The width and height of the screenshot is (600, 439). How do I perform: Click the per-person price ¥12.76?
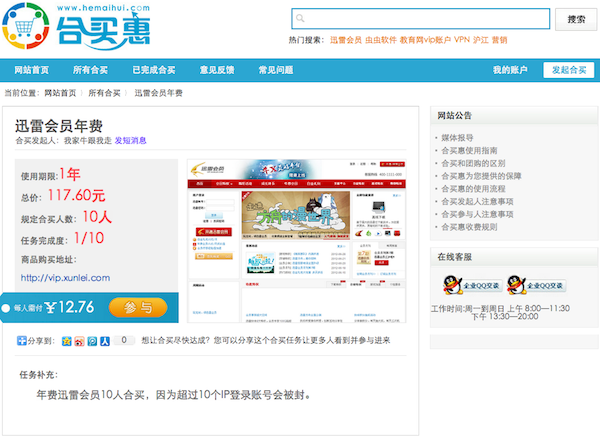[69, 307]
